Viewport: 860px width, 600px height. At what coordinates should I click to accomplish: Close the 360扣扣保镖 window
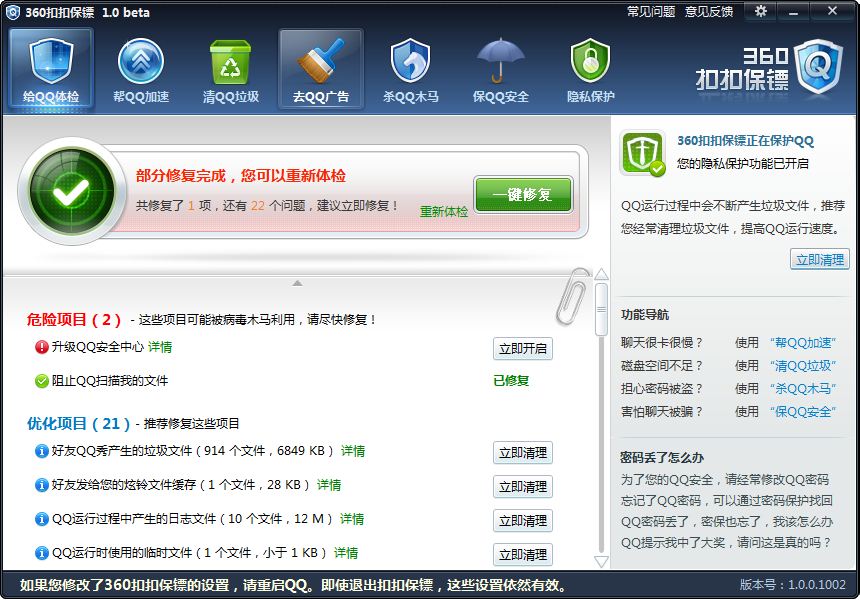pos(833,11)
